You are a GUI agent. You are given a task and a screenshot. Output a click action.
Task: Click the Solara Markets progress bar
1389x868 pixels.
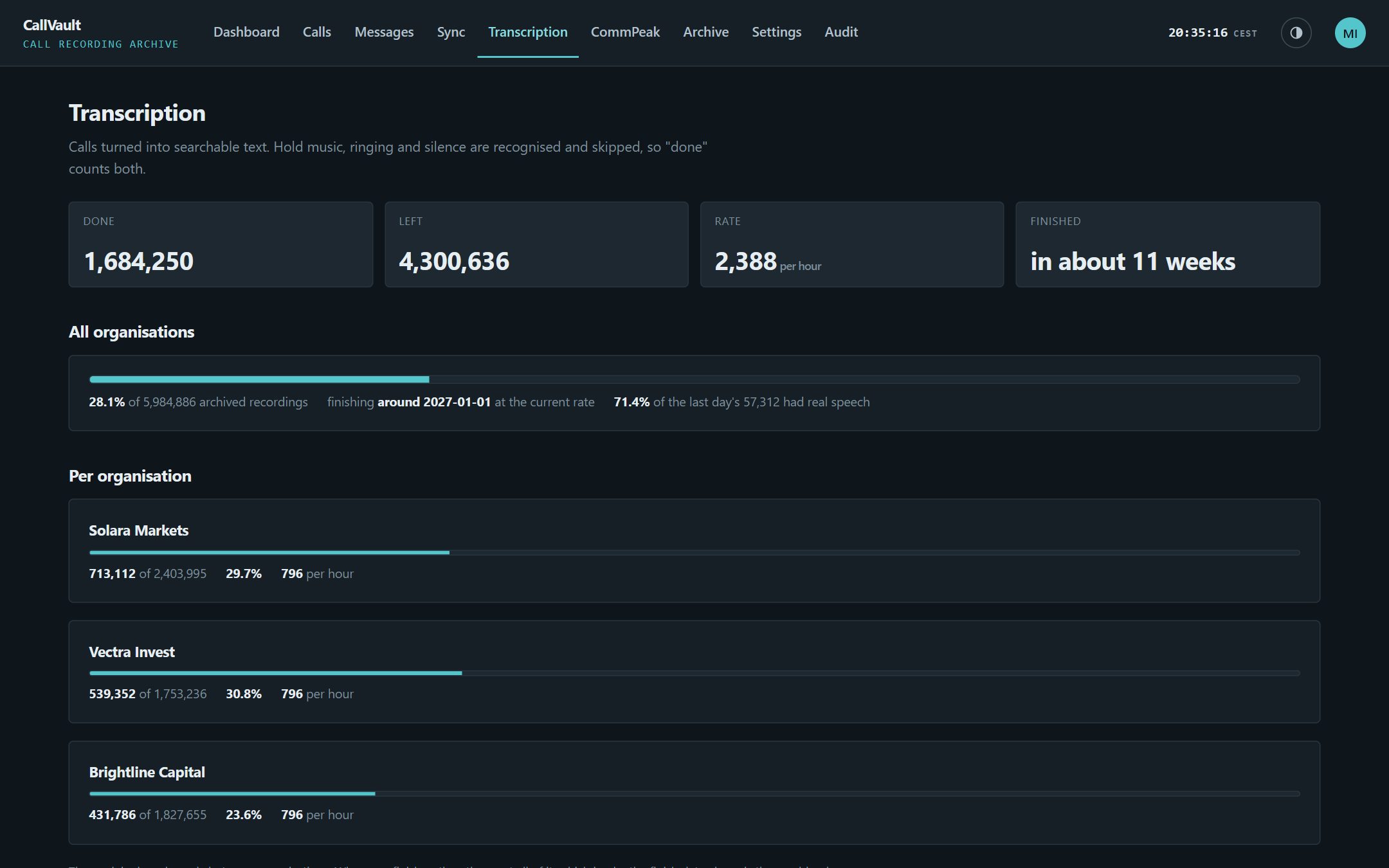[694, 552]
